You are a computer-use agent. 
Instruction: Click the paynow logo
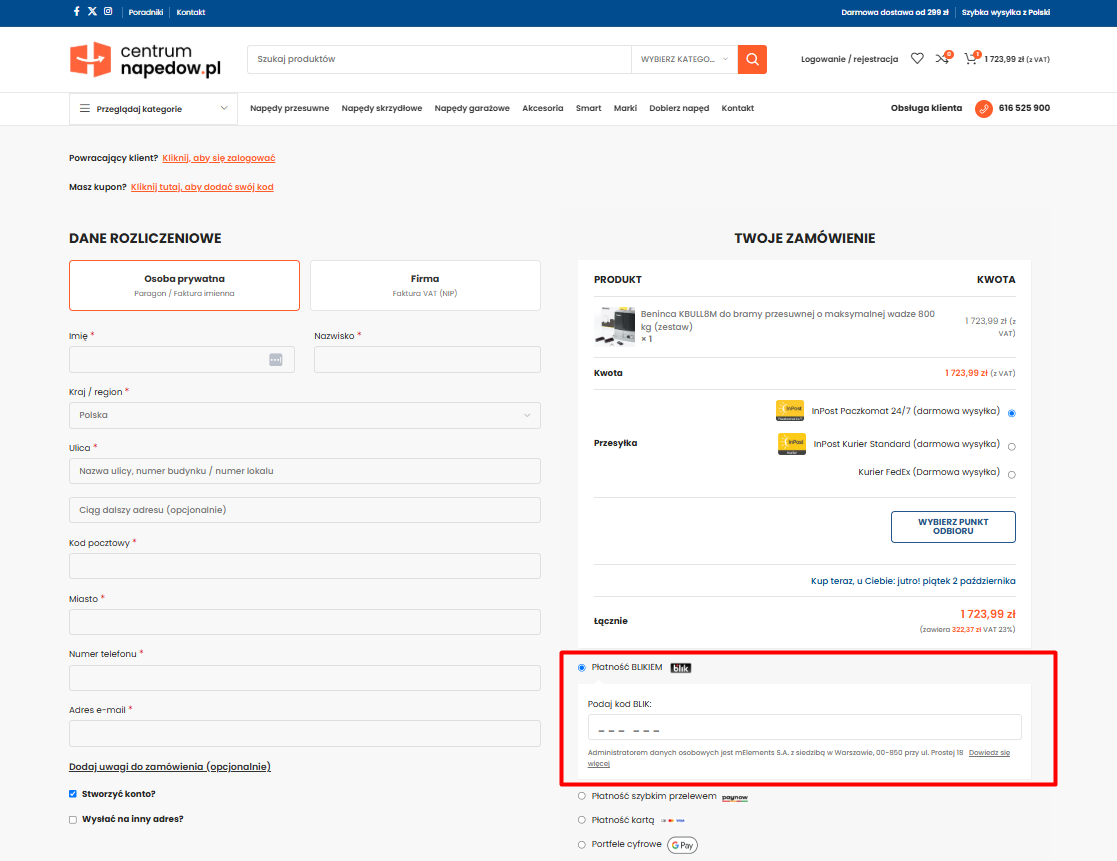734,797
